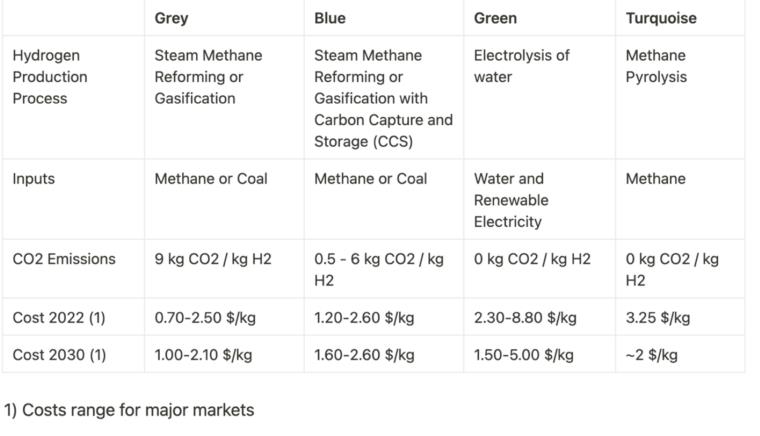Click the Electrolysis of water cell
Image resolution: width=760 pixels, height=436 pixels.
[x=521, y=66]
